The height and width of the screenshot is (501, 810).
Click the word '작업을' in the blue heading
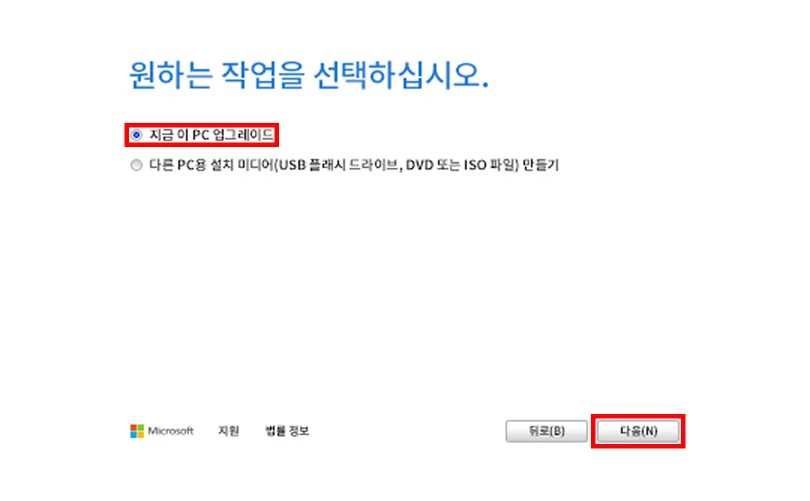pos(263,75)
